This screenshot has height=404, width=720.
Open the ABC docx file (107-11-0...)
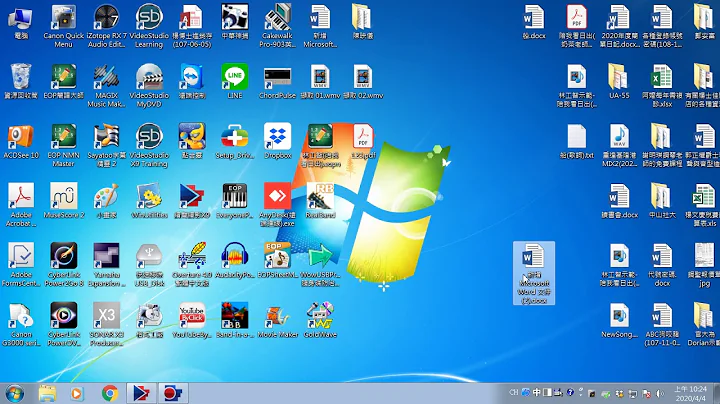pyautogui.click(x=662, y=325)
